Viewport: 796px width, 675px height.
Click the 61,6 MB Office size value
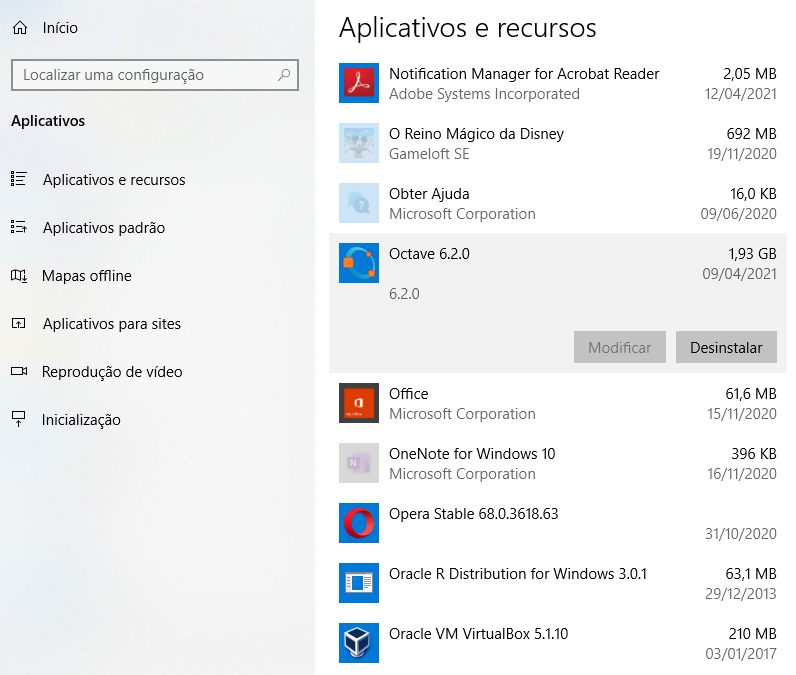(x=751, y=394)
